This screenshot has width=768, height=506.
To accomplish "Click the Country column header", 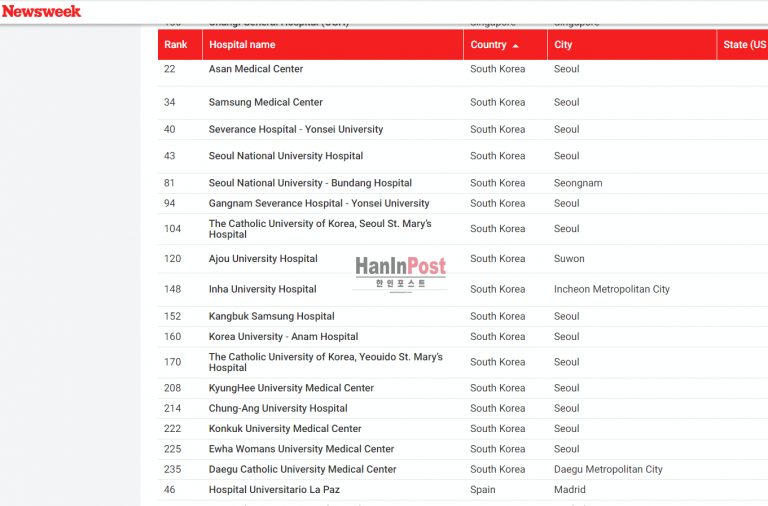I will (488, 45).
